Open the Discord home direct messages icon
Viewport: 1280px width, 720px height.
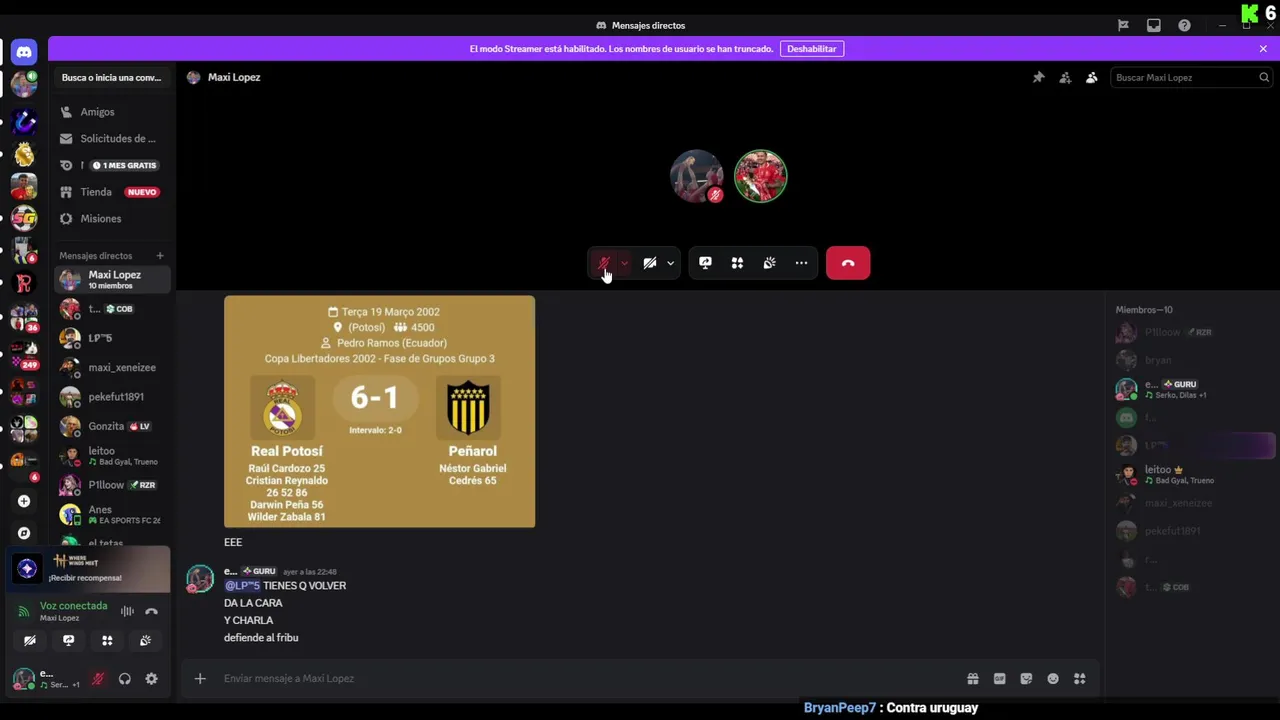(x=24, y=52)
